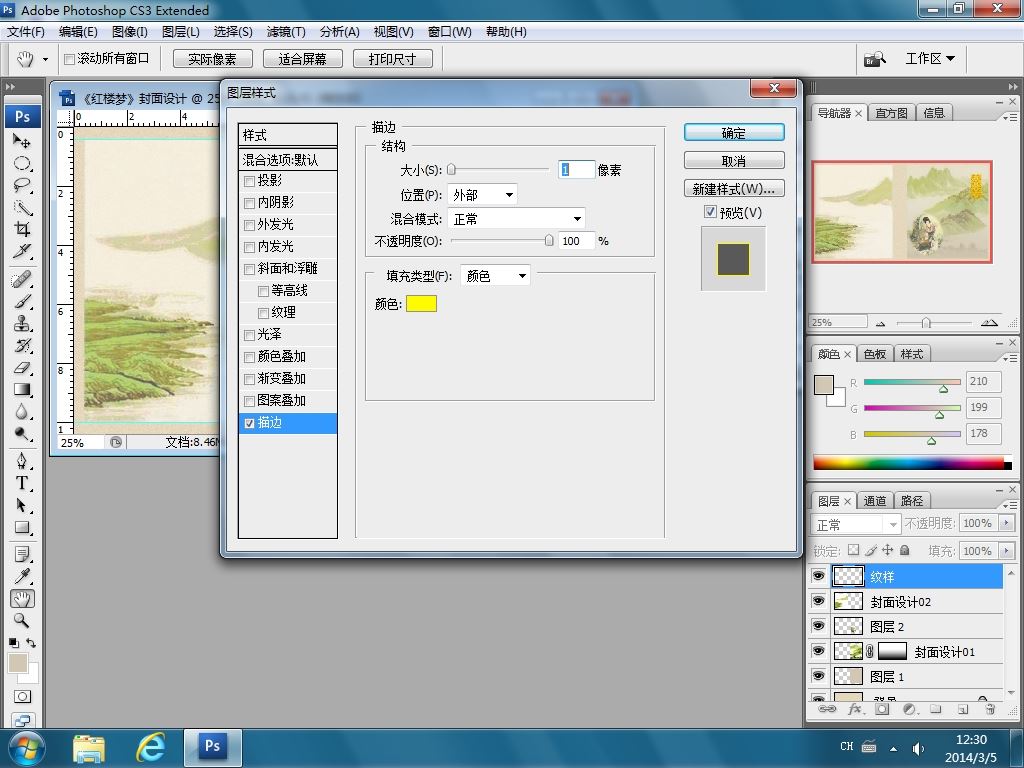Click the fx layer style icon
Viewport: 1024px width, 768px height.
coord(854,709)
